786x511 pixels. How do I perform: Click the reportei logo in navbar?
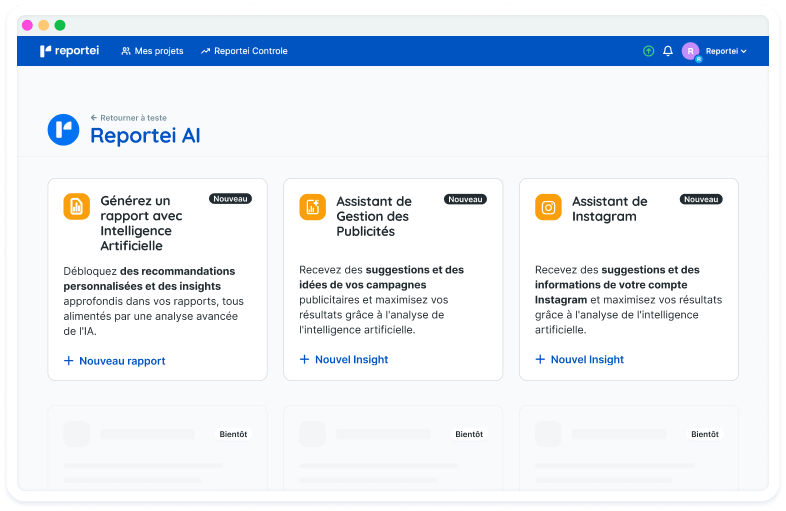69,51
